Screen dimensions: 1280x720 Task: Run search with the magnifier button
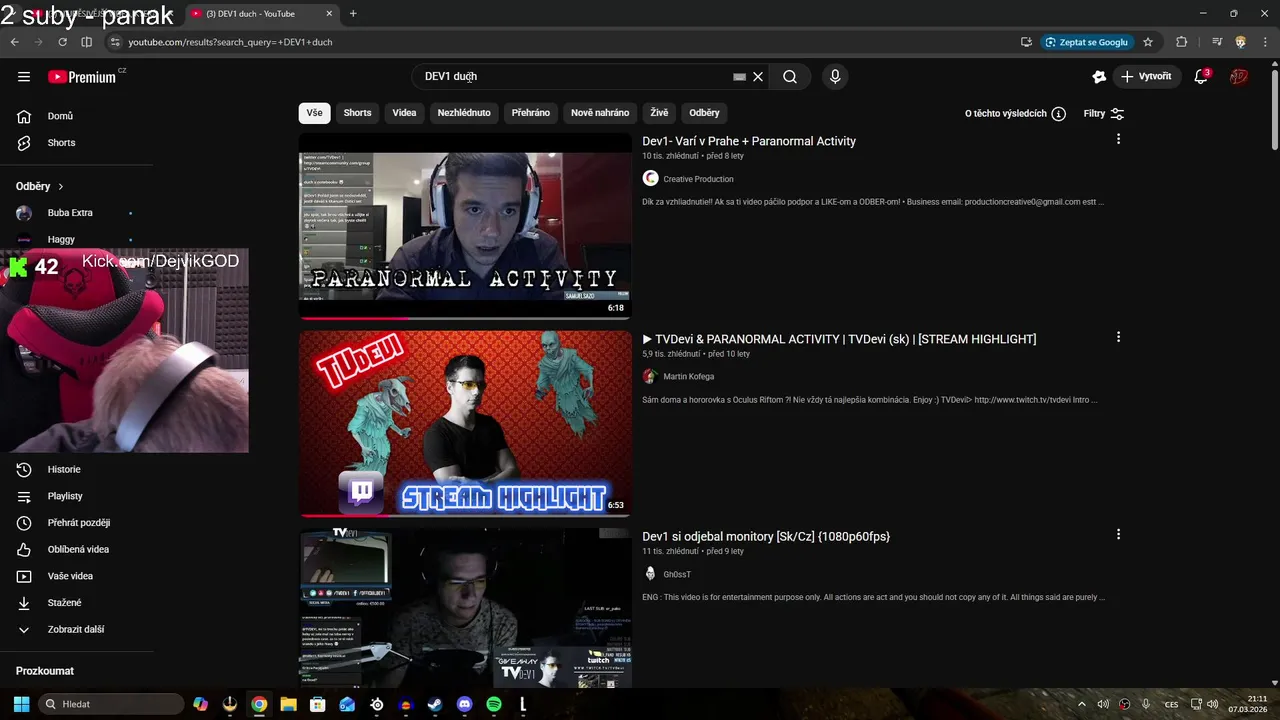(x=790, y=77)
